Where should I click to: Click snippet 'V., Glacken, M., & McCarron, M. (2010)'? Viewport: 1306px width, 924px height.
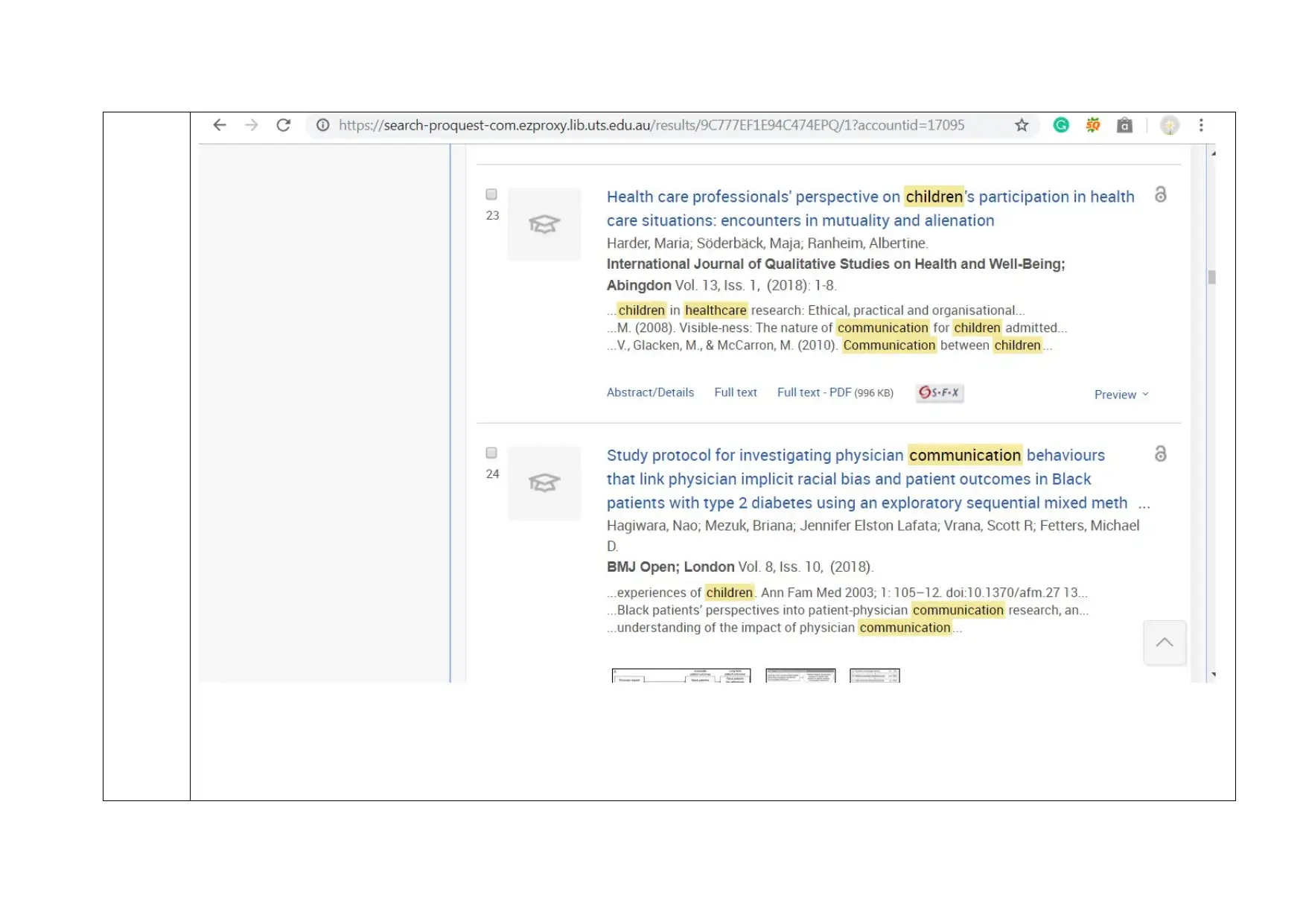(x=829, y=345)
